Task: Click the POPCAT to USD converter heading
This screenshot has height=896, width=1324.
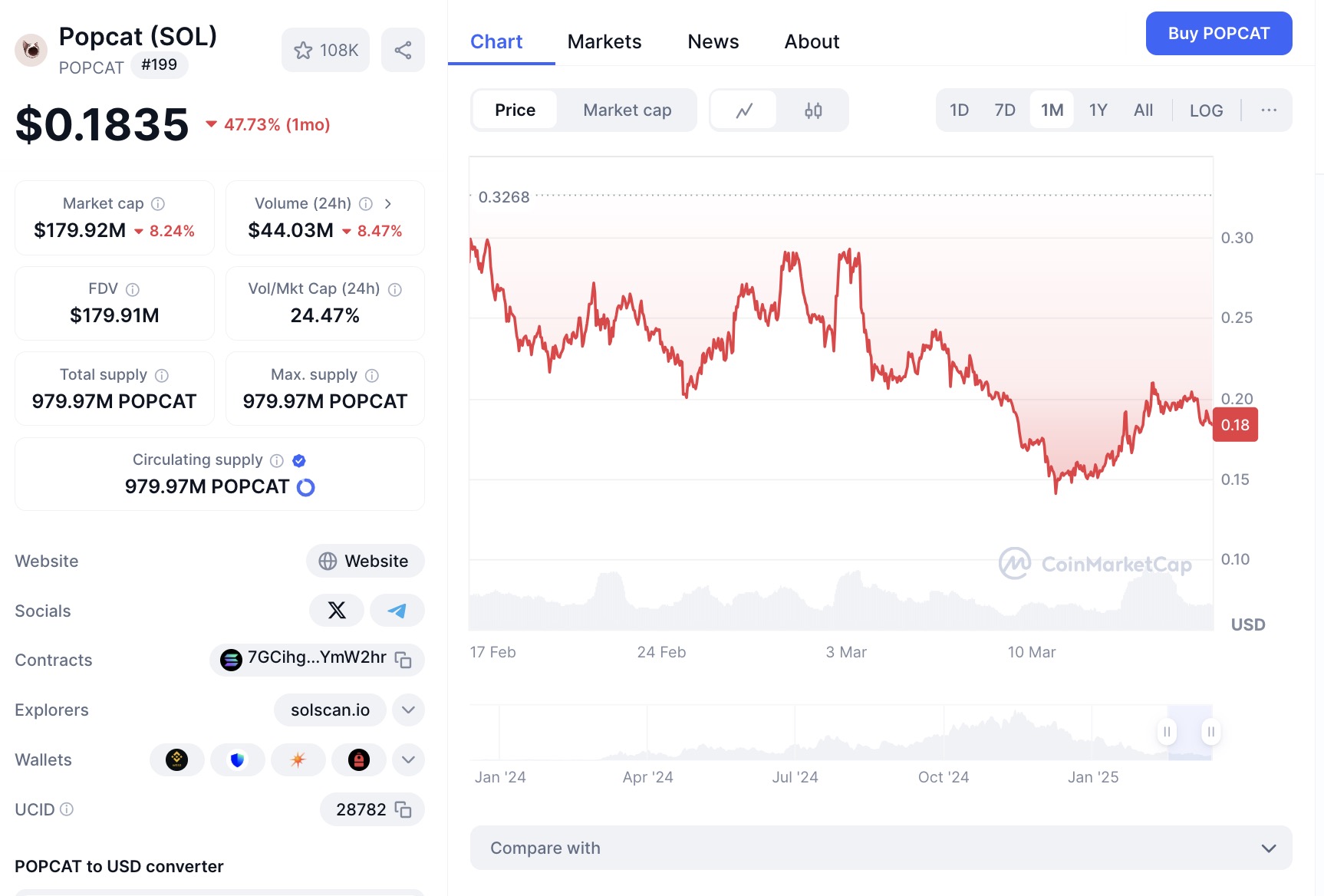Action: (119, 866)
